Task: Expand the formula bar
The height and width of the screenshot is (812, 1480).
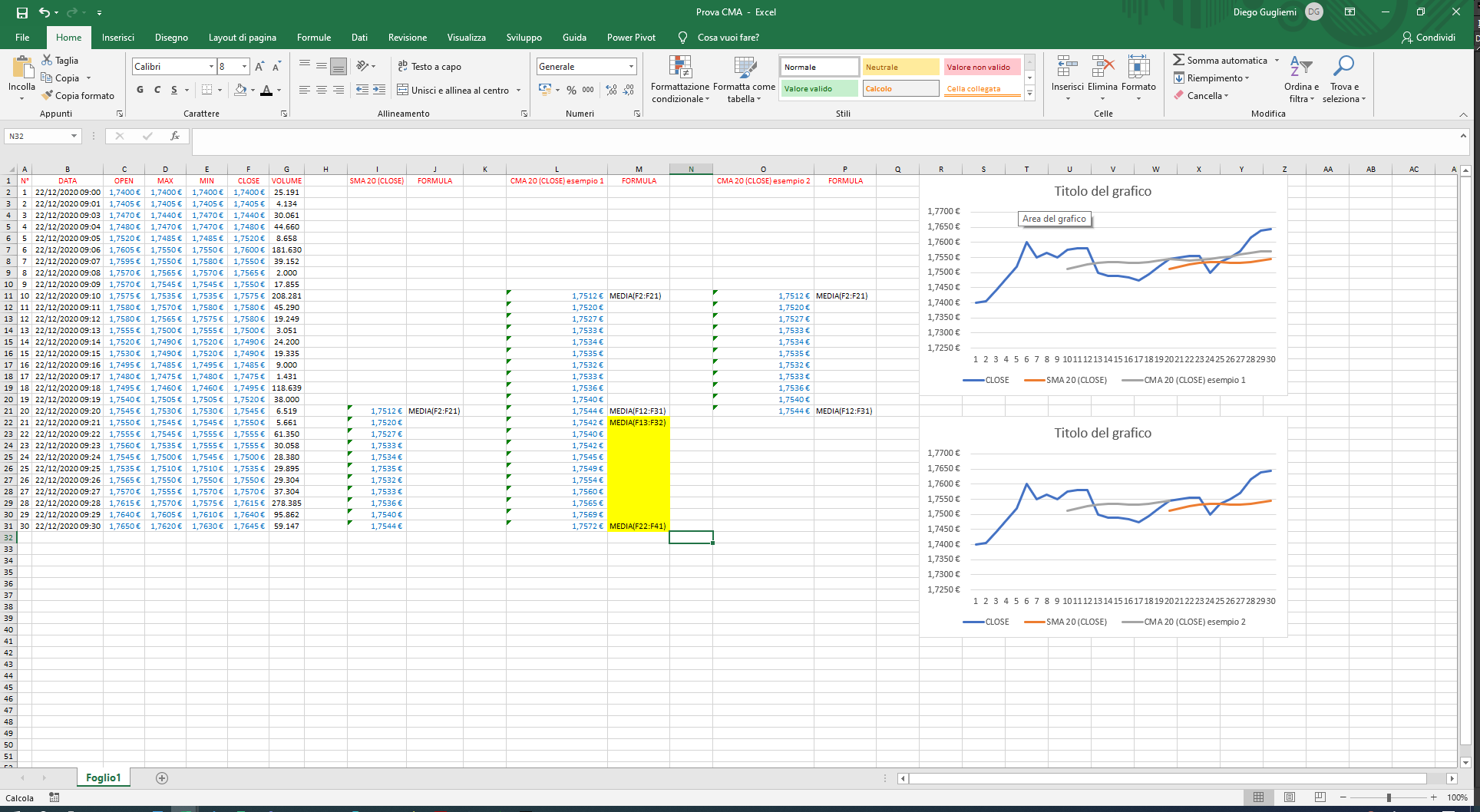Action: [x=1463, y=136]
